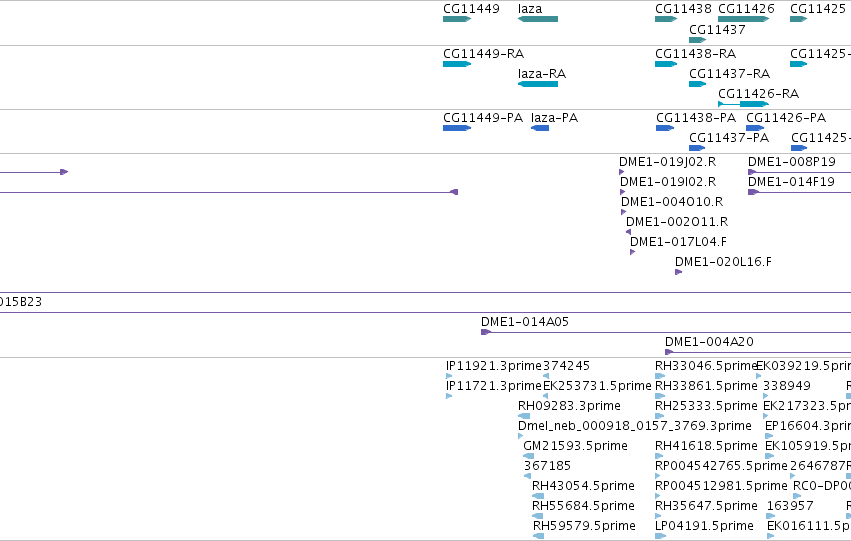Select the CG11426 gene label

746,9
